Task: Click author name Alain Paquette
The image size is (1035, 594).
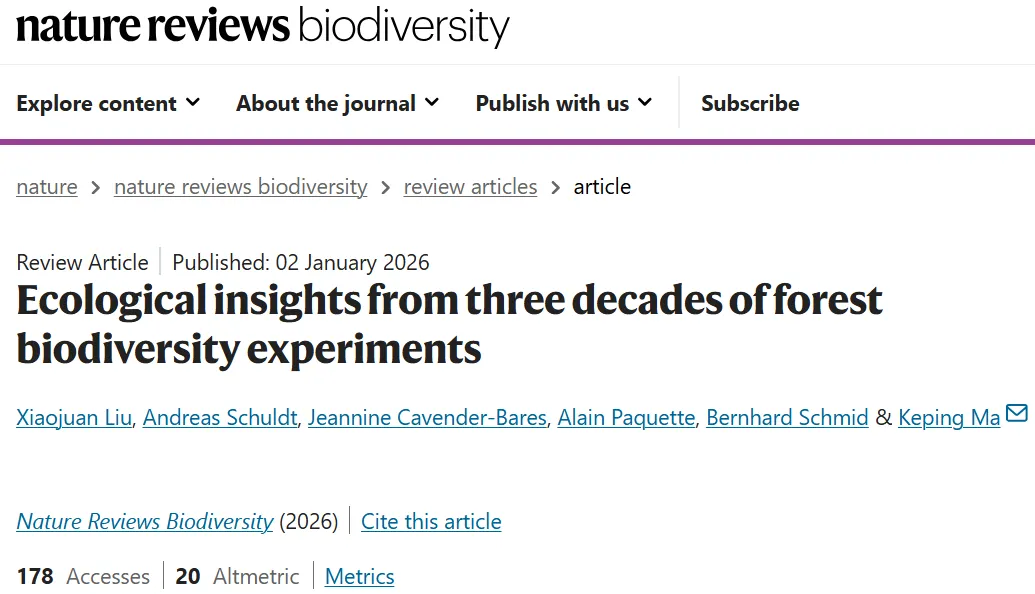Action: click(626, 418)
